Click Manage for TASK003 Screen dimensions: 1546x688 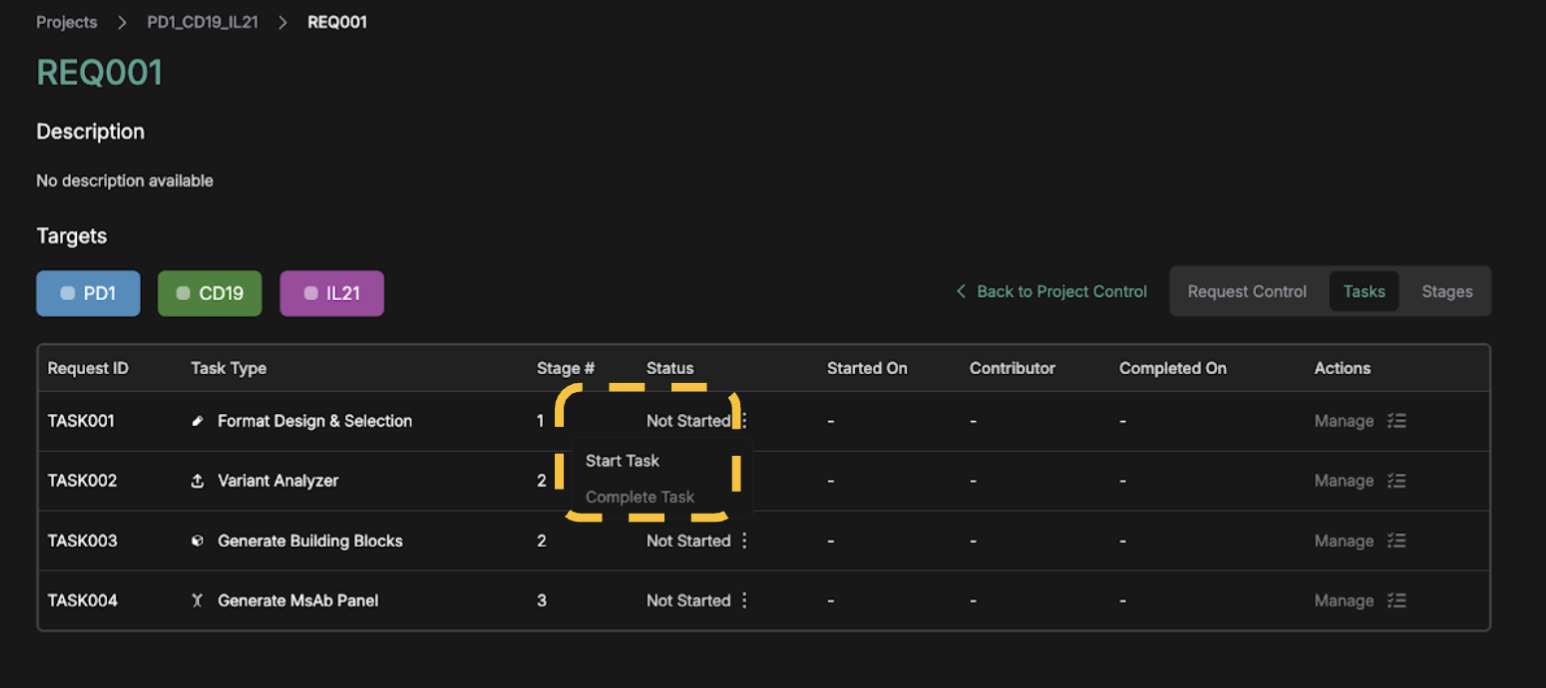1343,541
